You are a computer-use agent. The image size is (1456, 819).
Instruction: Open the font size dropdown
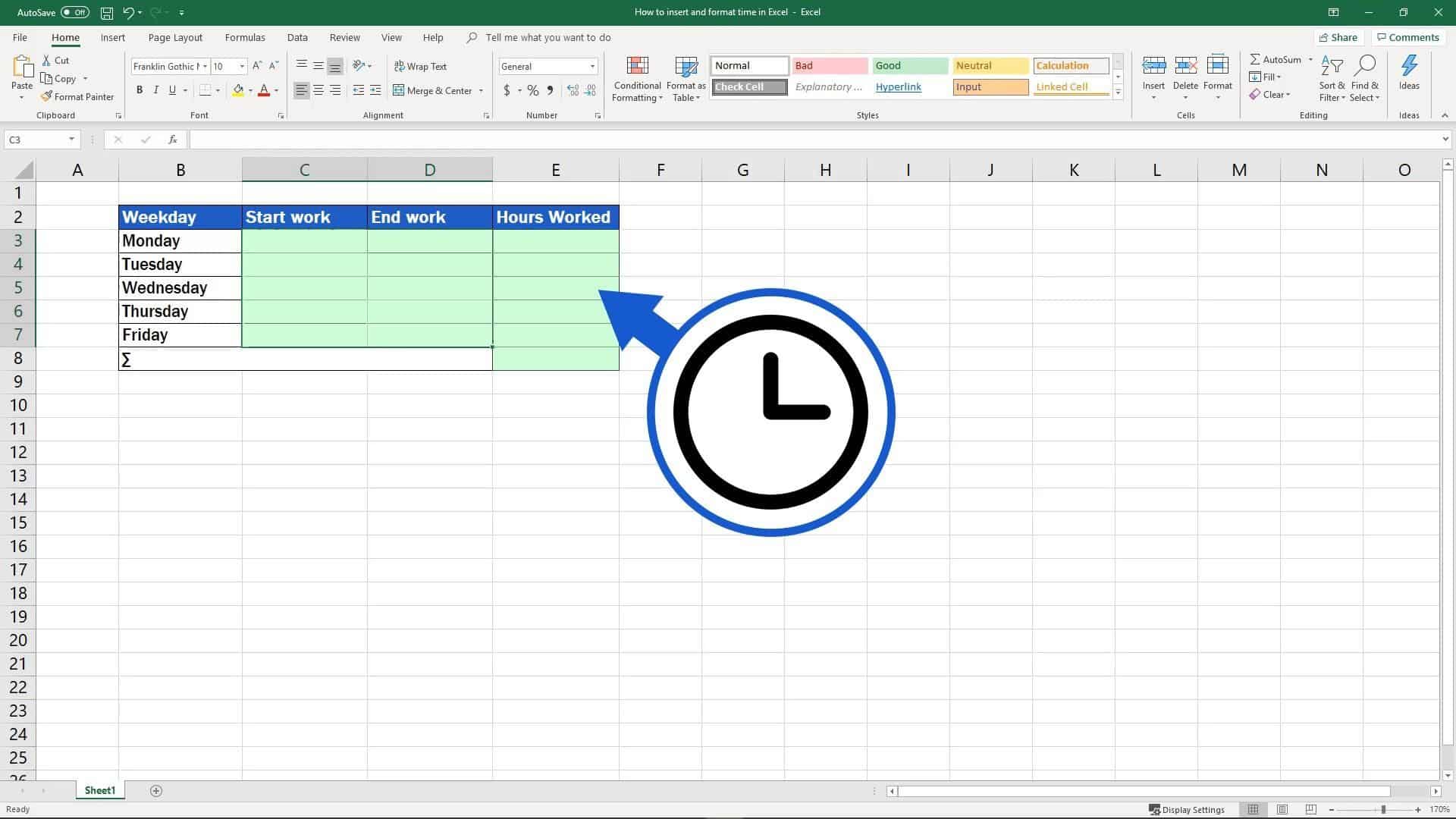coord(242,67)
